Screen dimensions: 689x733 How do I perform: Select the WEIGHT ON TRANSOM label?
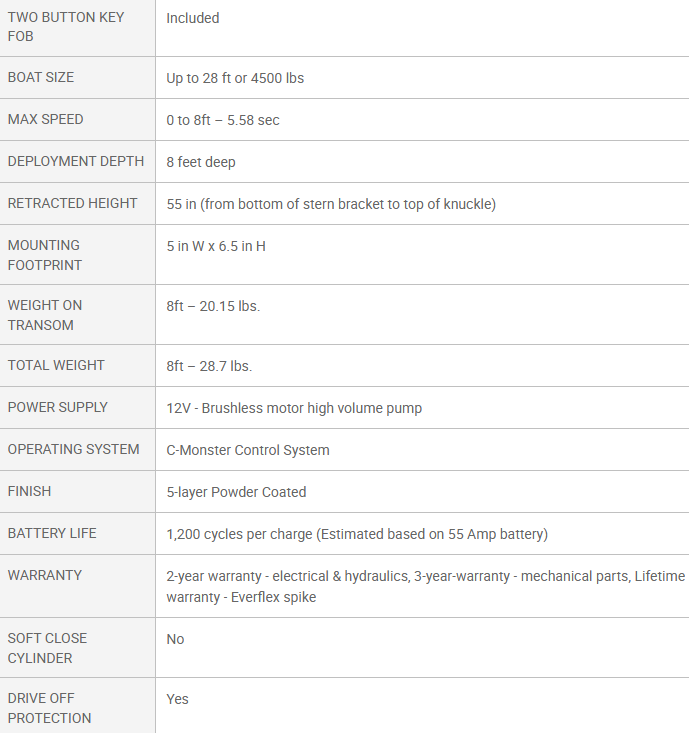tap(45, 315)
